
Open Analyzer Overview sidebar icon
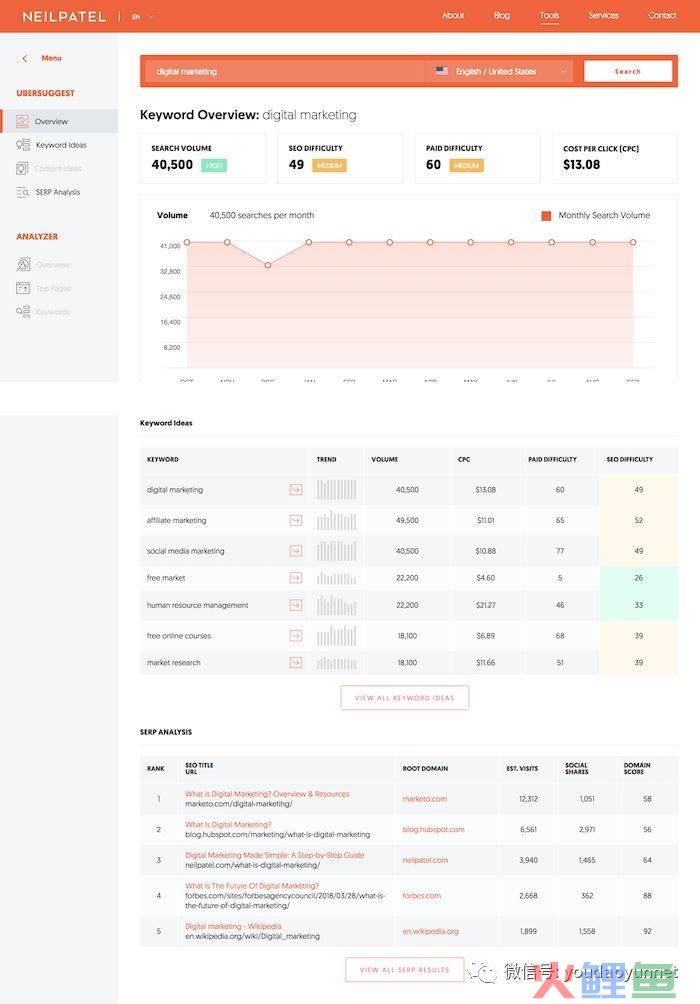(x=23, y=264)
